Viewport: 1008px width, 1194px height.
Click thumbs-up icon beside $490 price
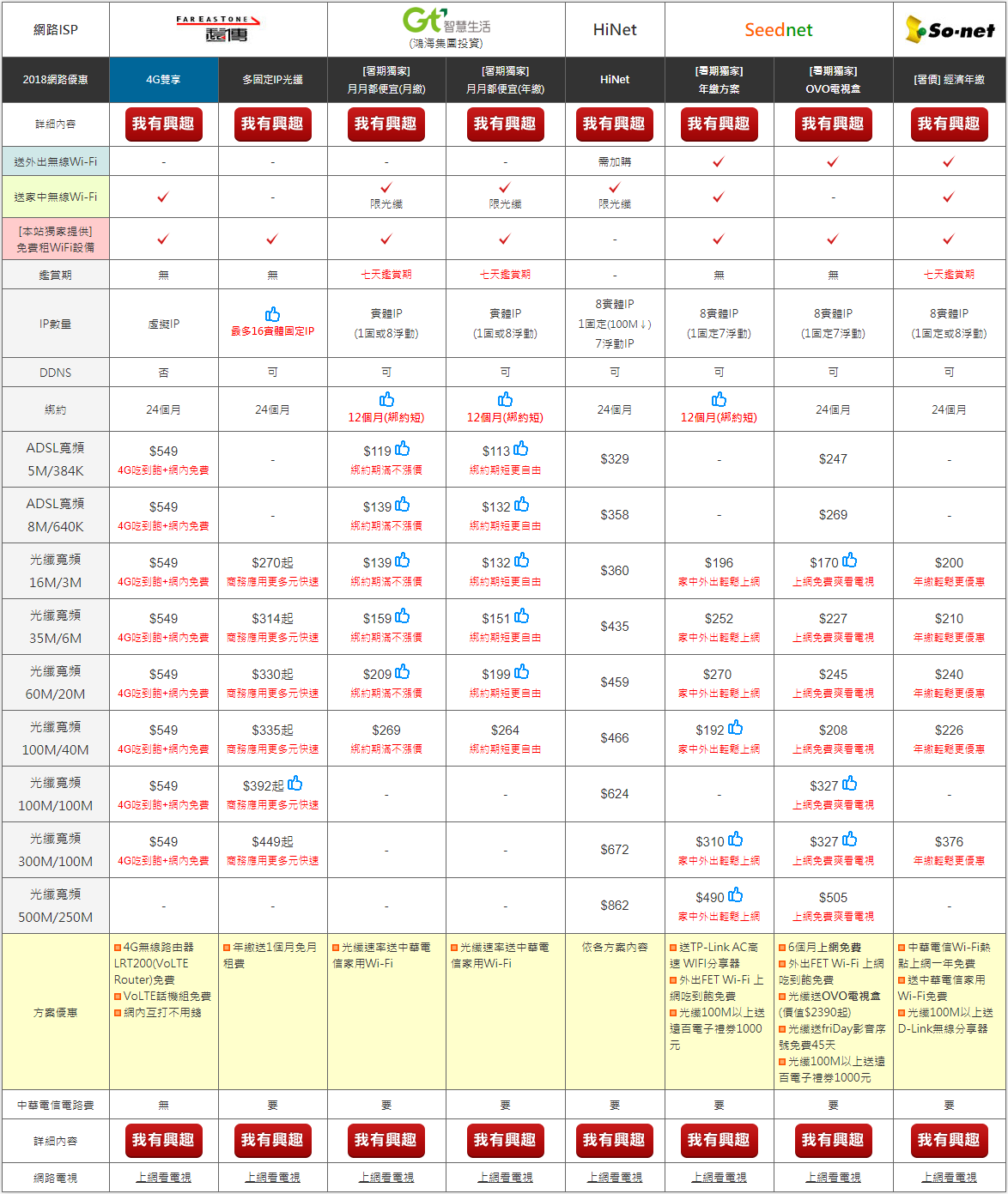click(x=736, y=895)
